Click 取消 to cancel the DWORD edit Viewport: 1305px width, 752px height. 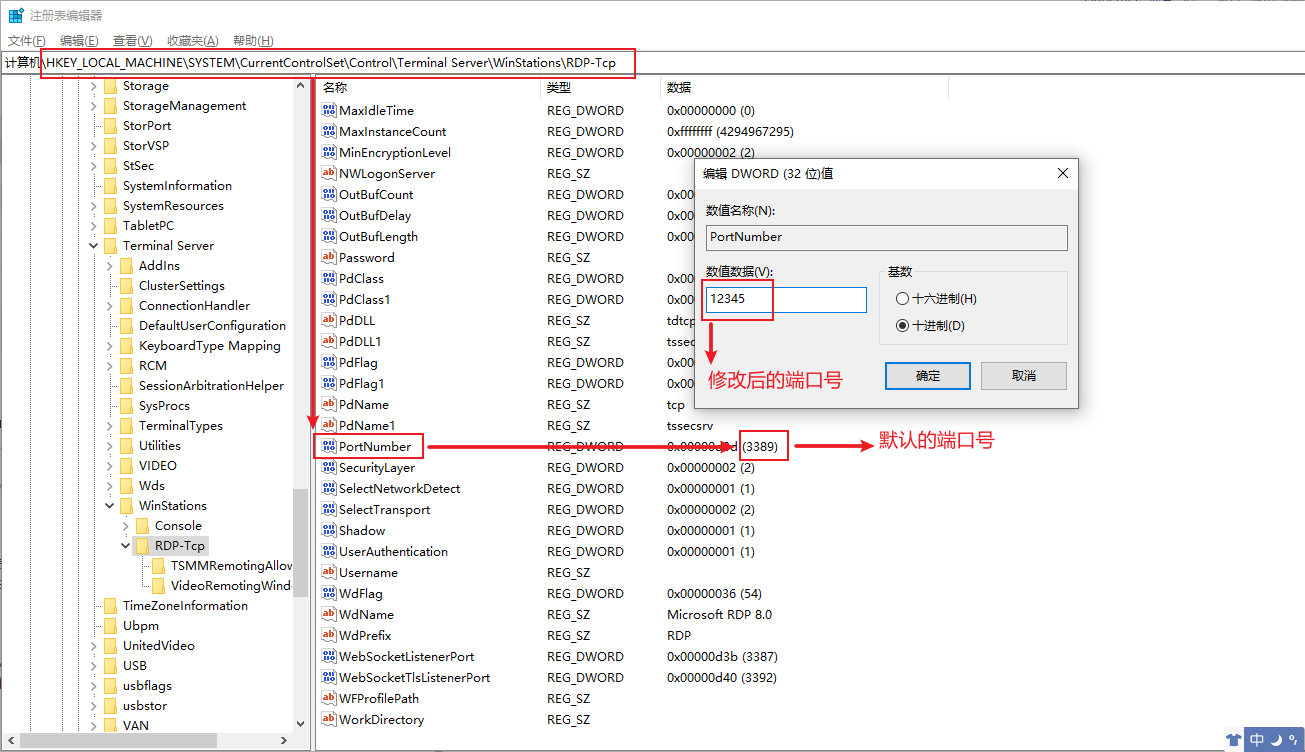pos(1024,375)
